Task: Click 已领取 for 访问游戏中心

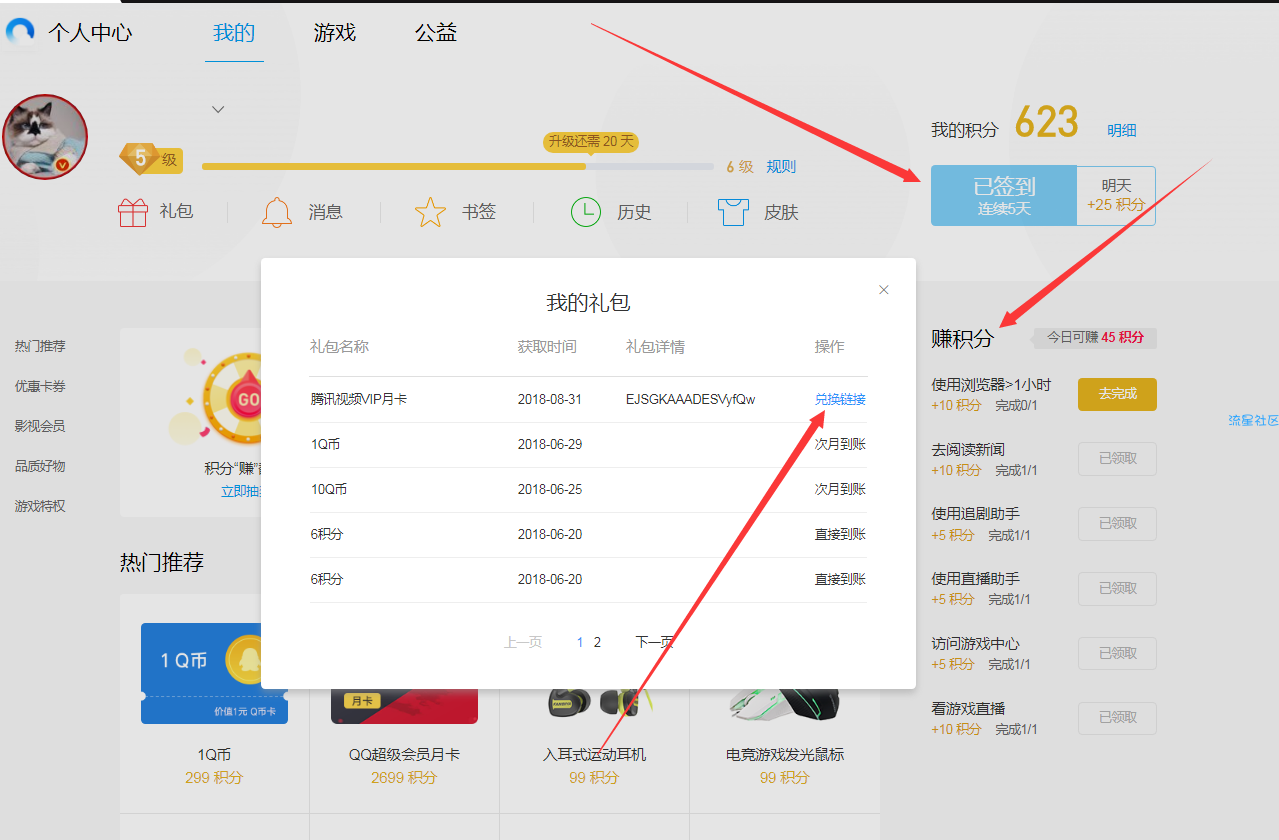Action: click(x=1117, y=654)
